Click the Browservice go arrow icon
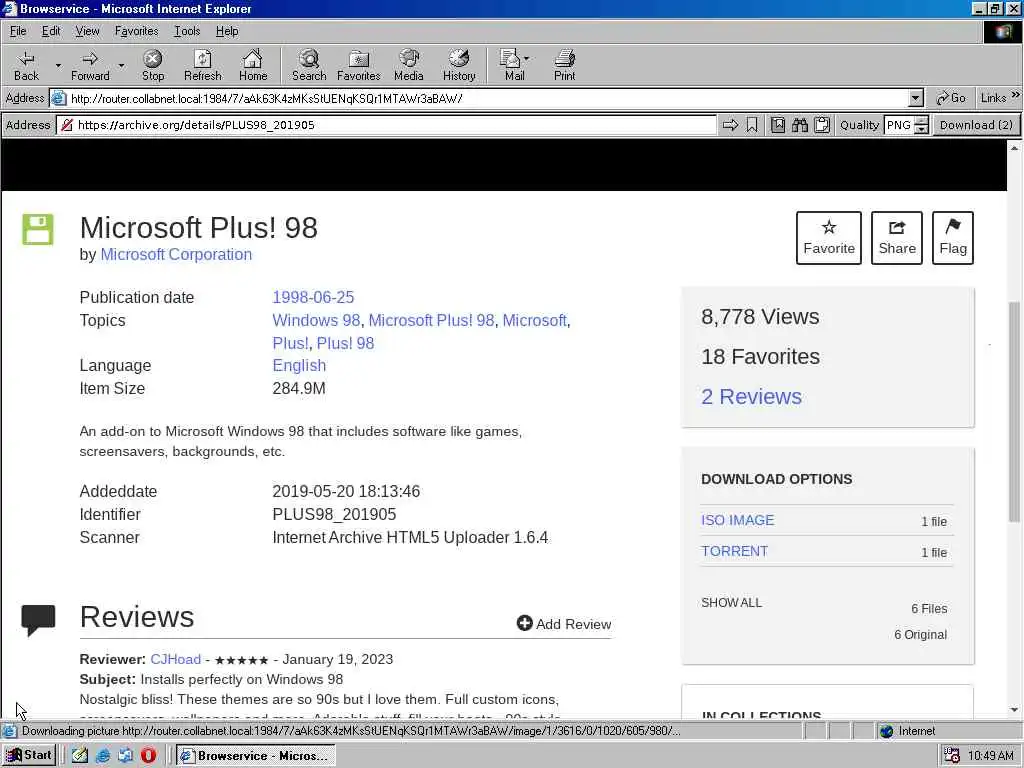This screenshot has height=768, width=1024. (730, 125)
